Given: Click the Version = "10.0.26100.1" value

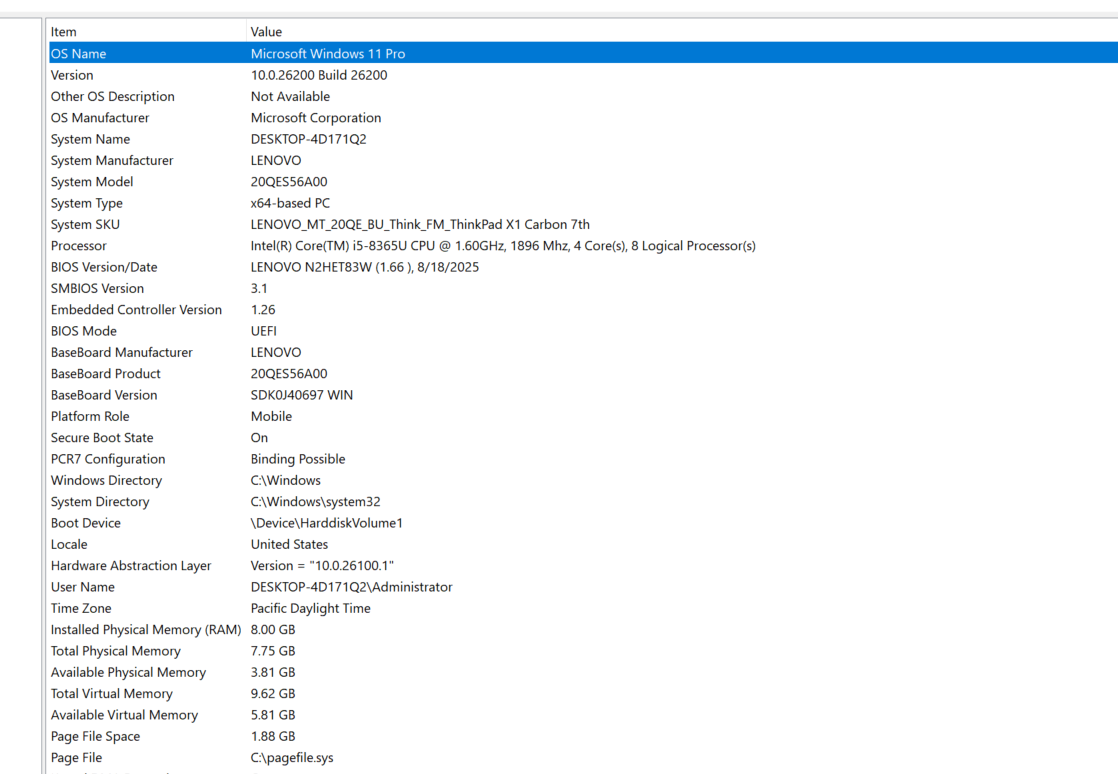Looking at the screenshot, I should [322, 567].
